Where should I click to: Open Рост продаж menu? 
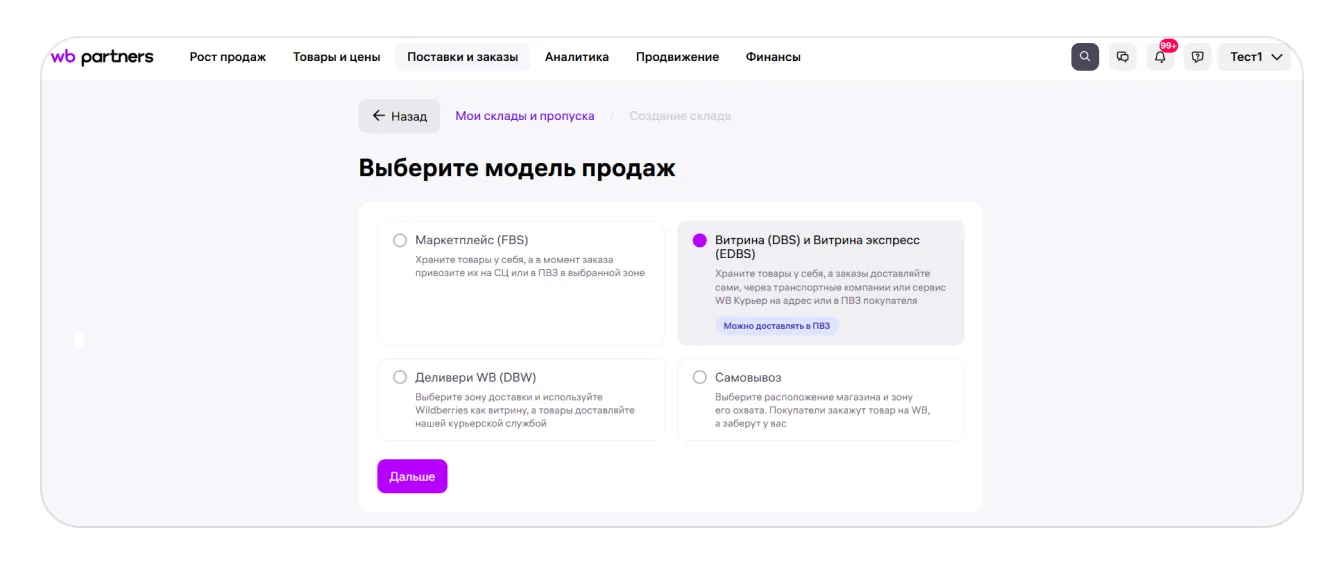[x=228, y=57]
